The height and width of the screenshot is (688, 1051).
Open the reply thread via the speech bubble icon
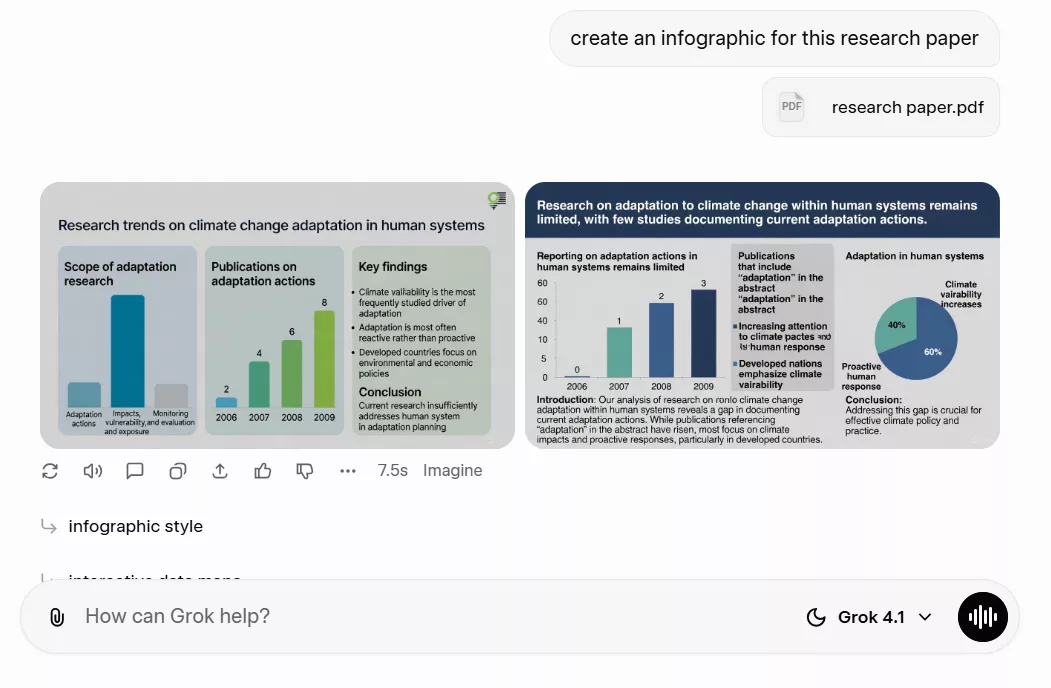coord(135,471)
